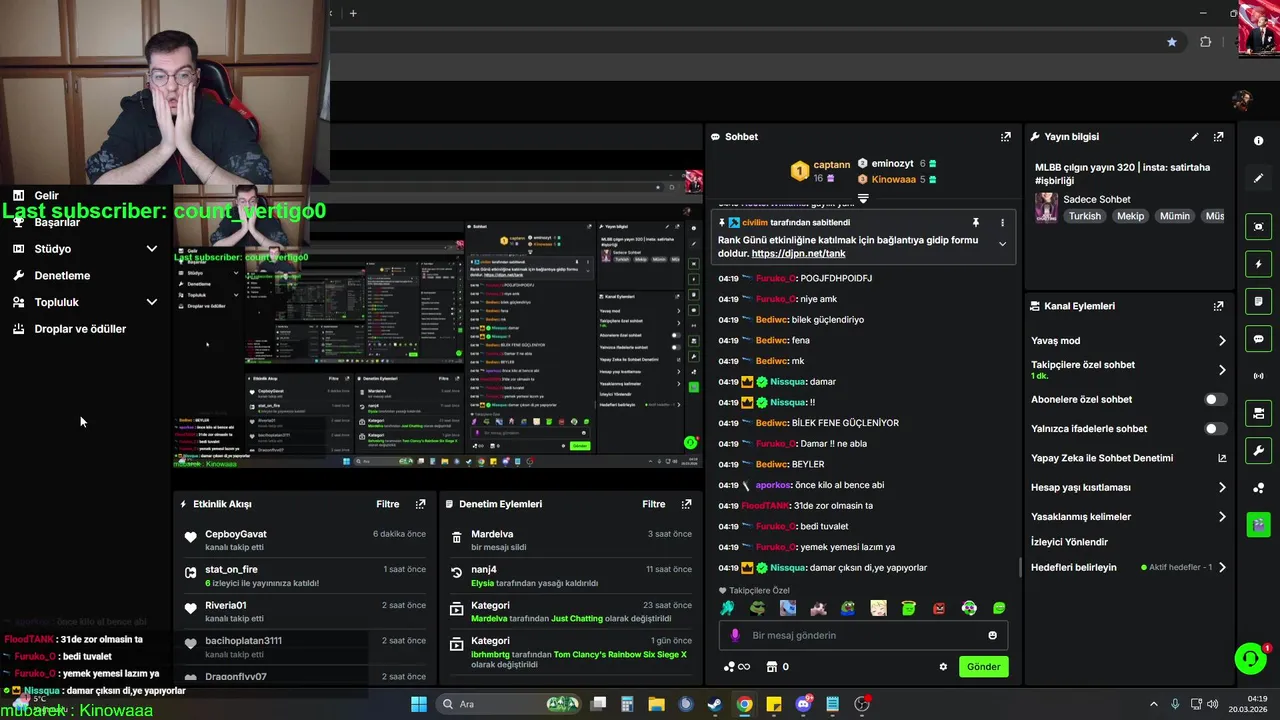Expand Yasaklanmış kelimeler options
Viewport: 1280px width, 720px height.
1222,517
